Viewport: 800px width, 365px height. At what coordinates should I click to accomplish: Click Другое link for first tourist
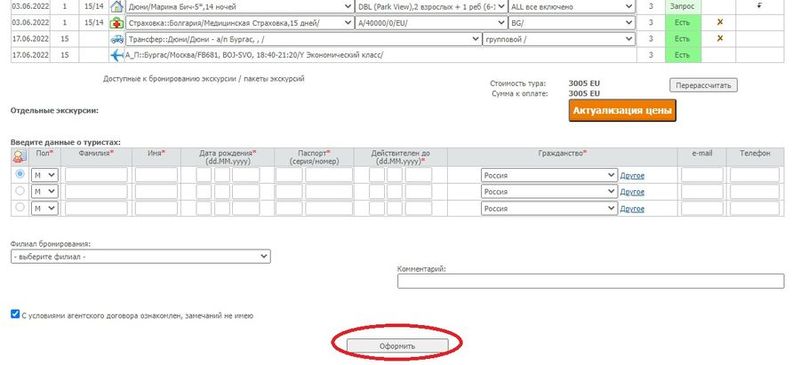pyautogui.click(x=632, y=176)
